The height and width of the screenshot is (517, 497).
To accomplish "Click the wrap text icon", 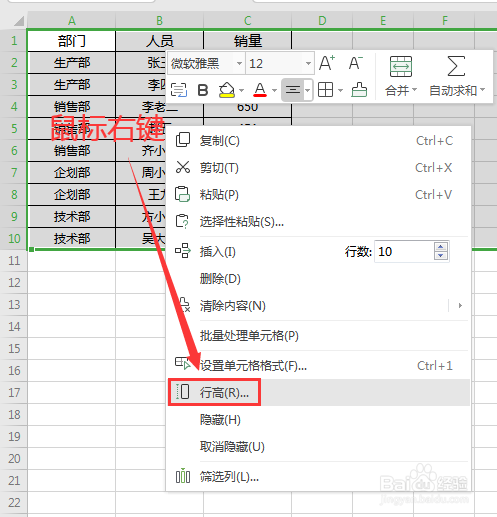I will point(179,90).
